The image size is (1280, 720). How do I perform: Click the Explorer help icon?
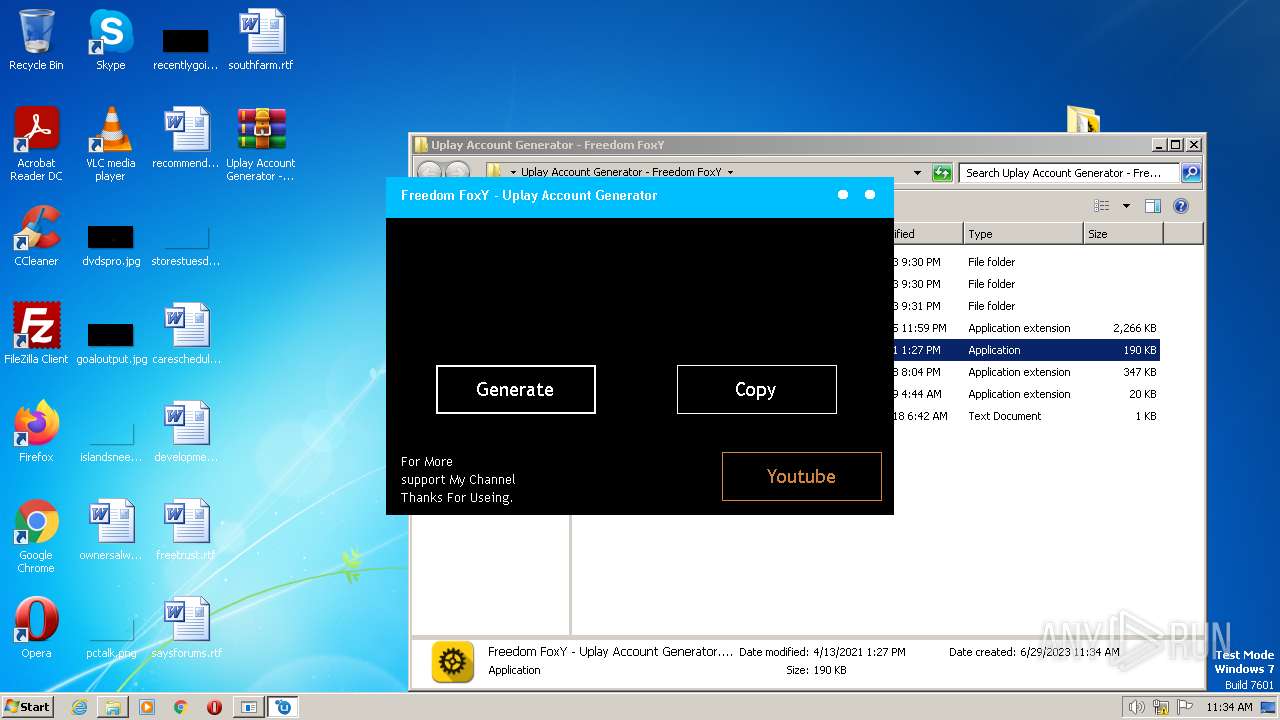click(x=1181, y=206)
